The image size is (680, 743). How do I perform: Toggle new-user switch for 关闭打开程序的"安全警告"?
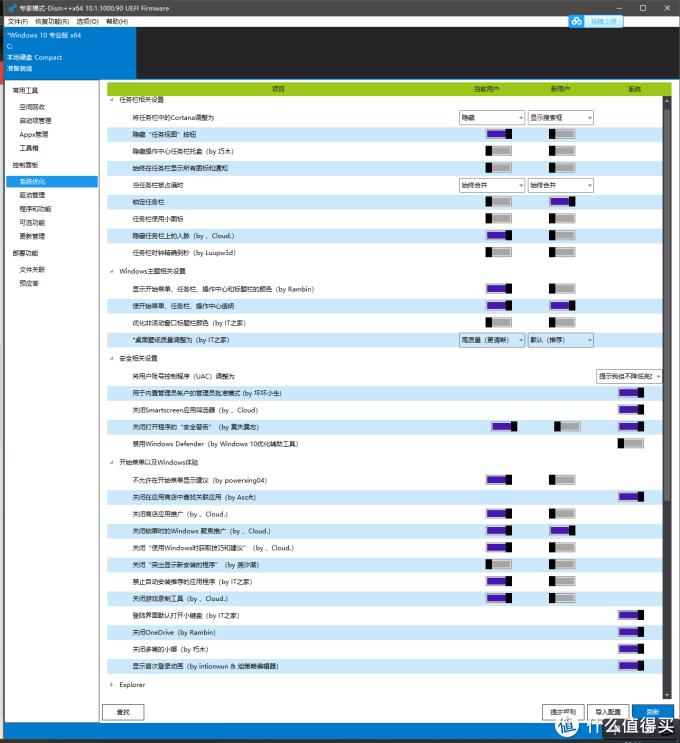click(567, 427)
